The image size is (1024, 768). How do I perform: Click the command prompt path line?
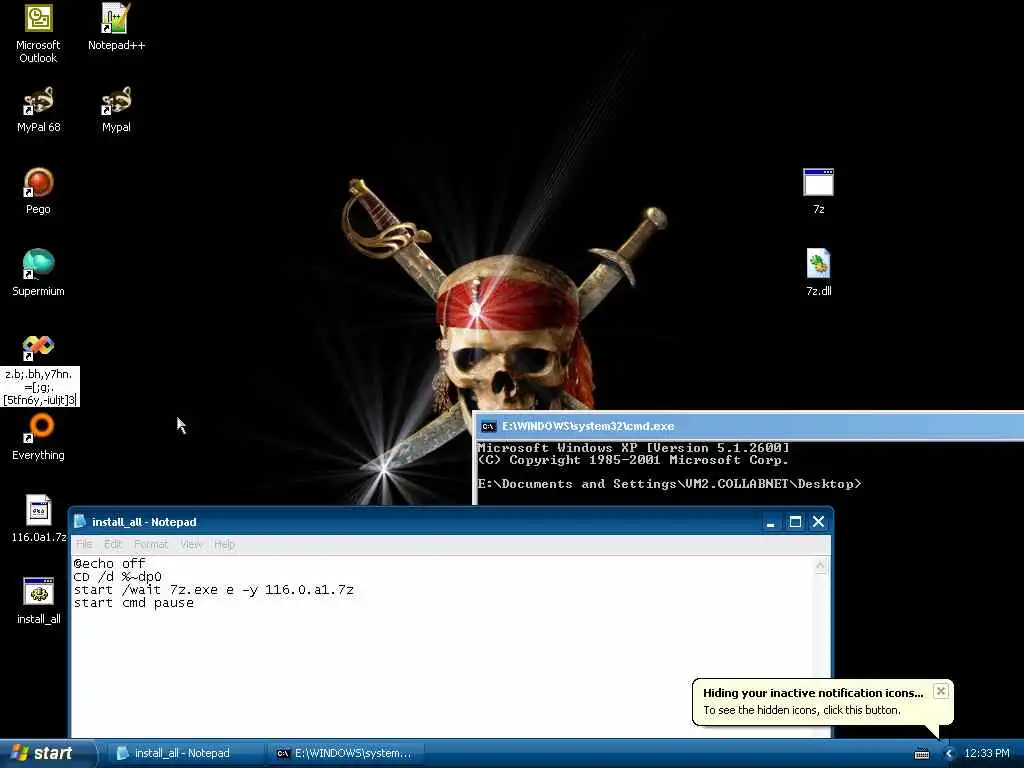point(669,484)
